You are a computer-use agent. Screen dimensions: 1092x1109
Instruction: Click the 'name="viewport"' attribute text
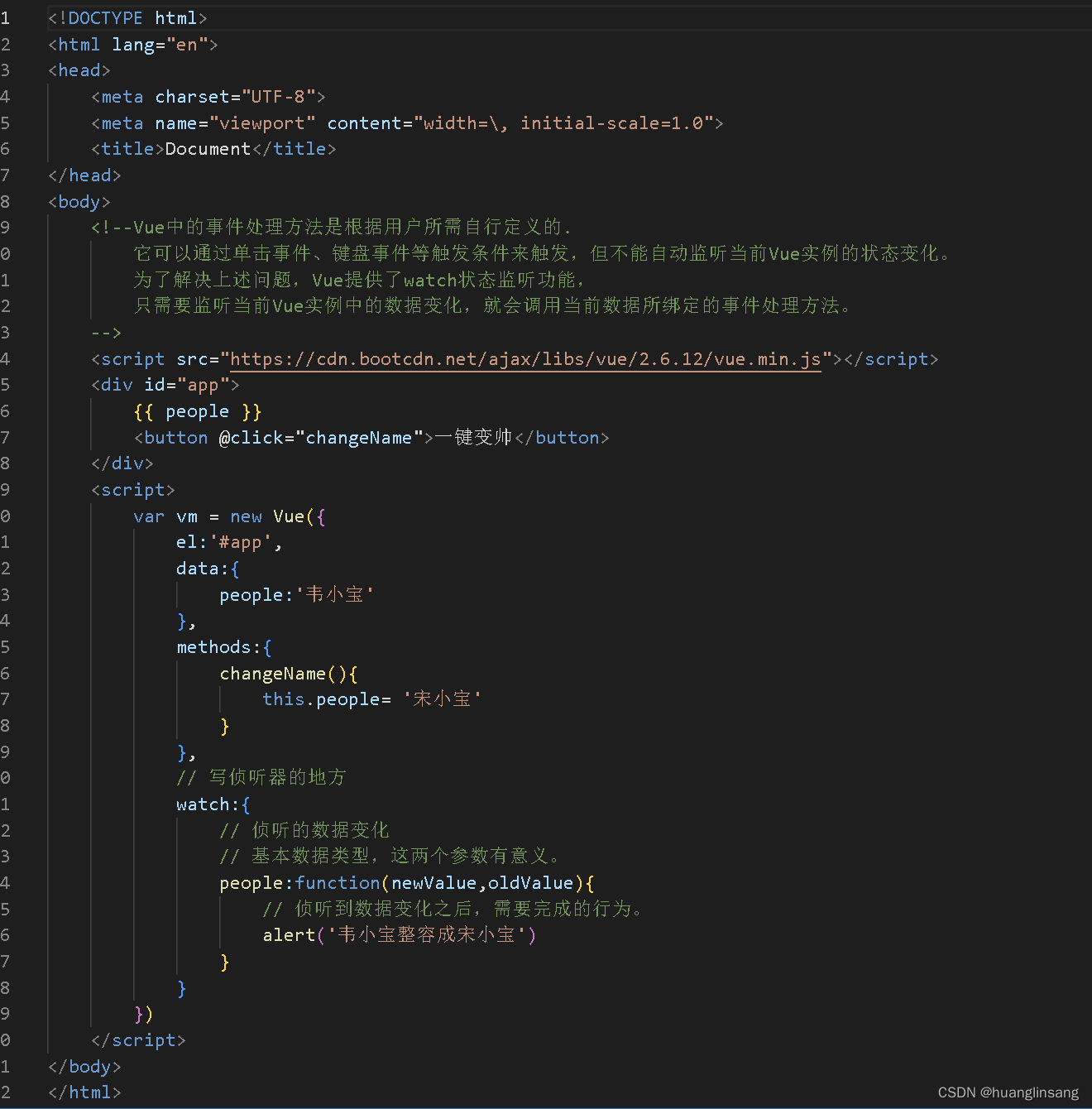coord(235,123)
